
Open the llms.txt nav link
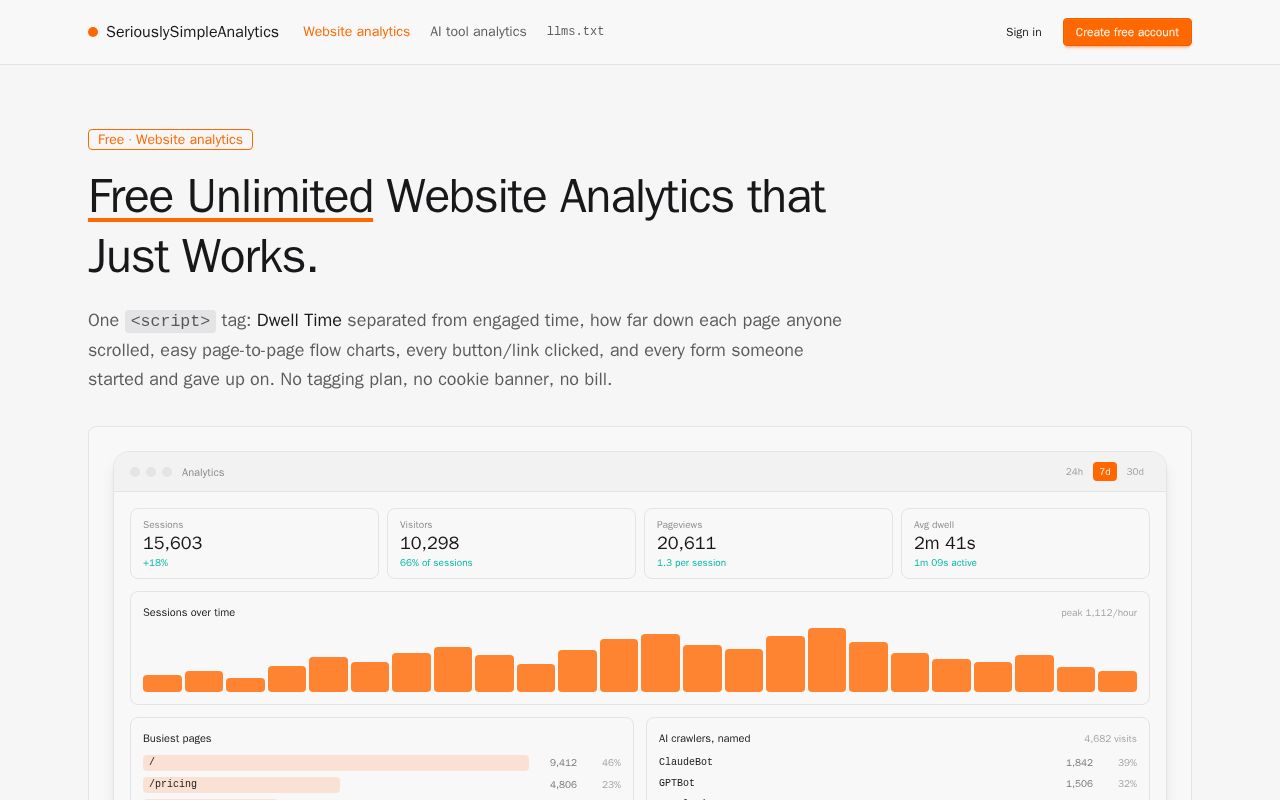(x=575, y=32)
